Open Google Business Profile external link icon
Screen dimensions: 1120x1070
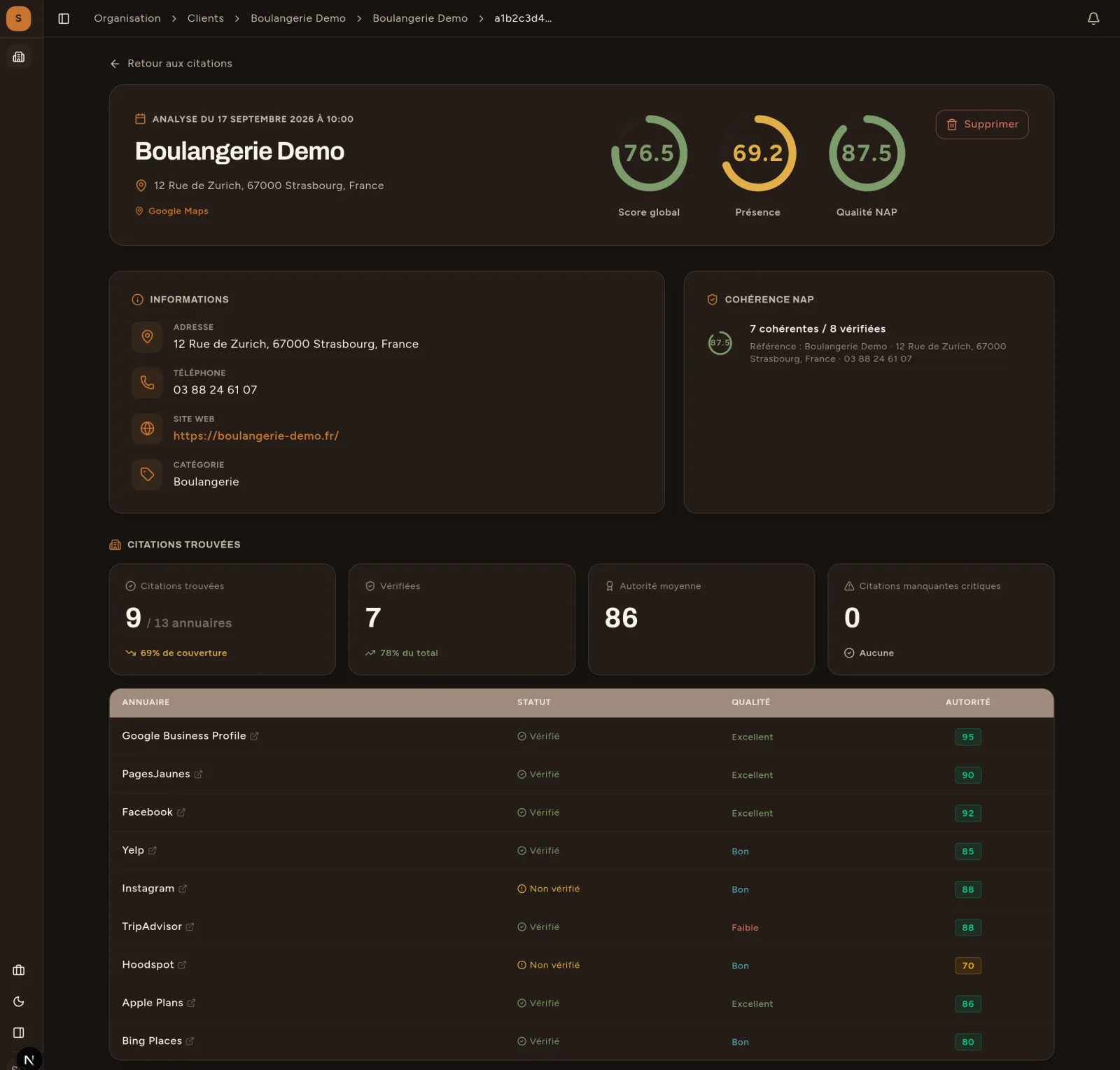point(254,736)
